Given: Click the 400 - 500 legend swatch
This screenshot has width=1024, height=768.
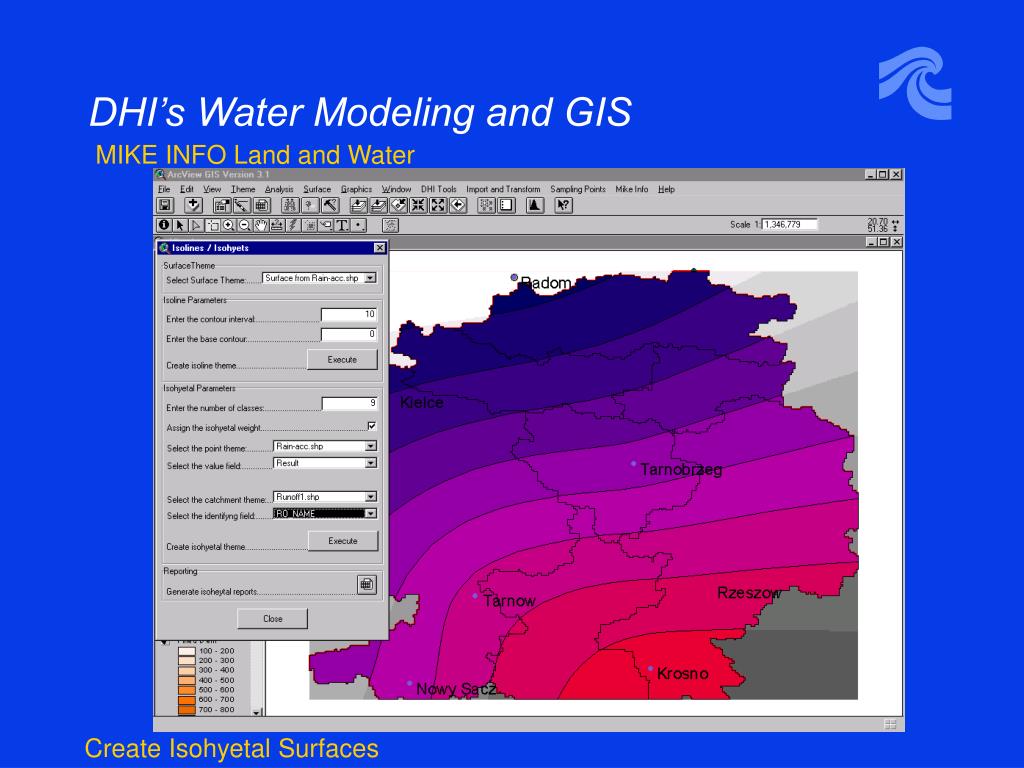Looking at the screenshot, I should click(x=187, y=680).
